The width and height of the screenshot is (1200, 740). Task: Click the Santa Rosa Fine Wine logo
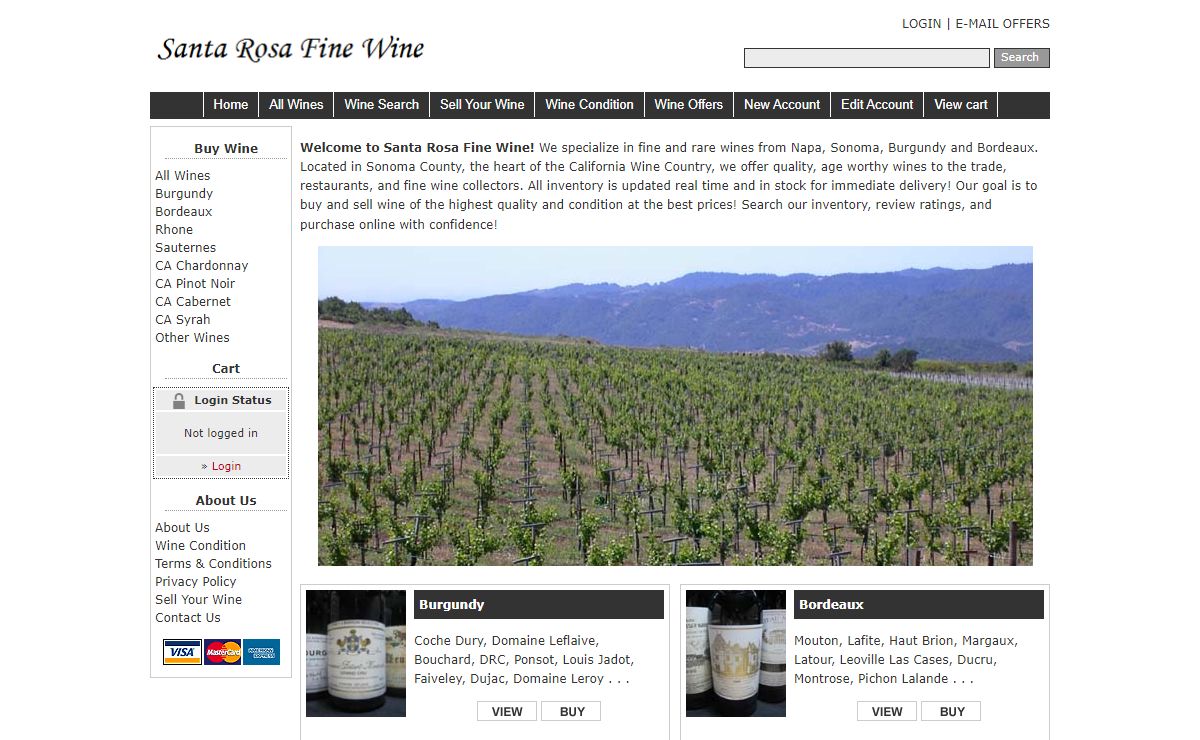click(x=291, y=49)
